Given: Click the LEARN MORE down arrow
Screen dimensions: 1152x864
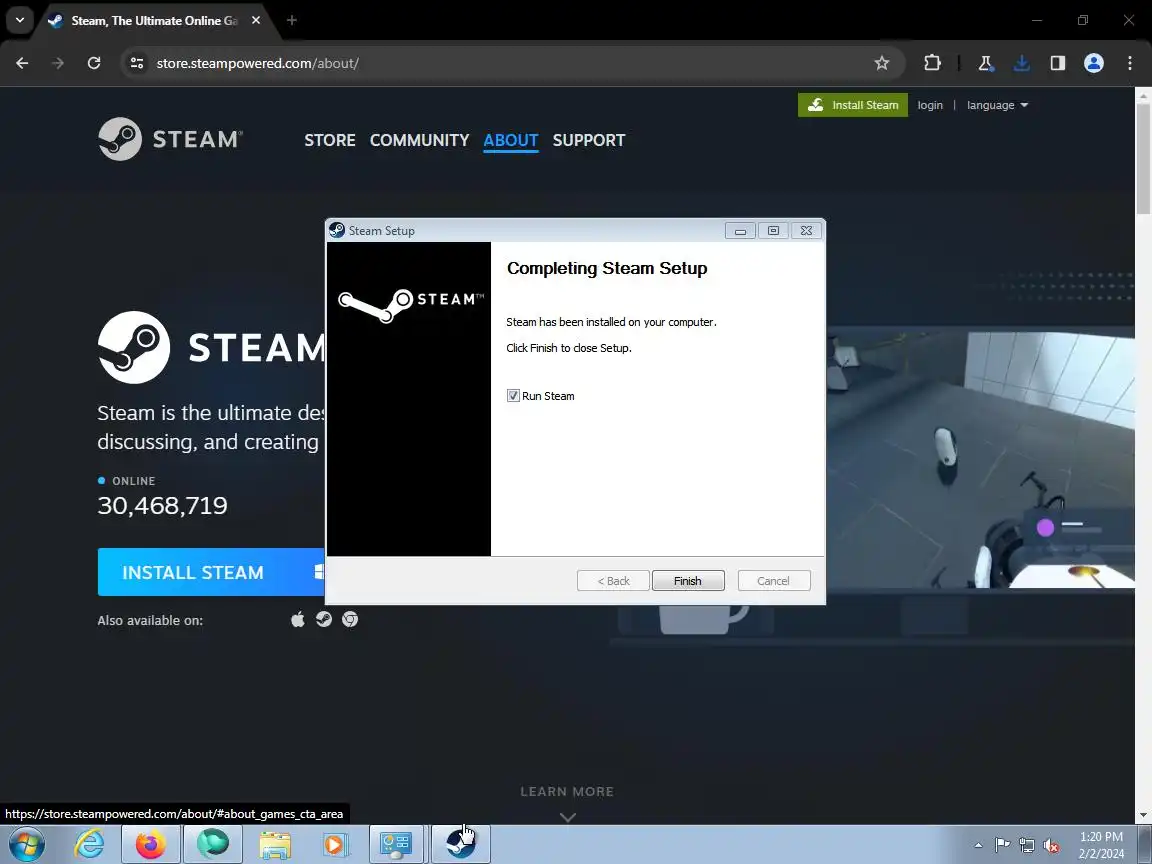Looking at the screenshot, I should point(567,817).
